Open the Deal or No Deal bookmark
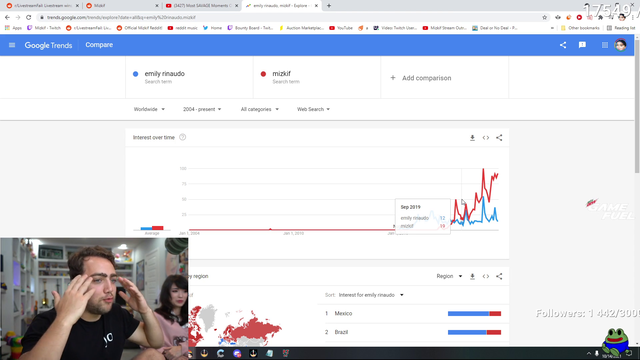The width and height of the screenshot is (640, 360). 495,28
